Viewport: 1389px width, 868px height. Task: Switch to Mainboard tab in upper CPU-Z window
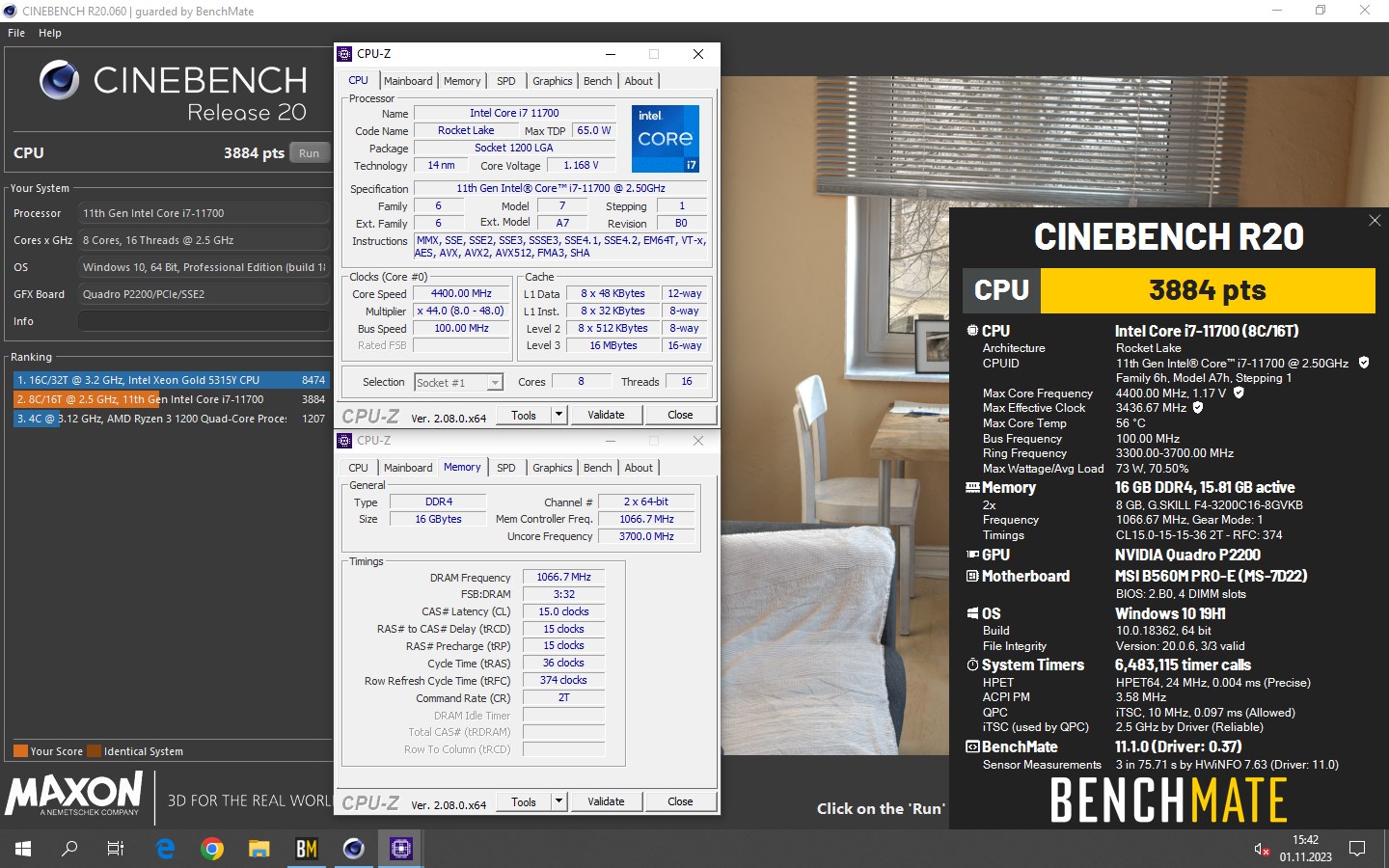pyautogui.click(x=408, y=81)
